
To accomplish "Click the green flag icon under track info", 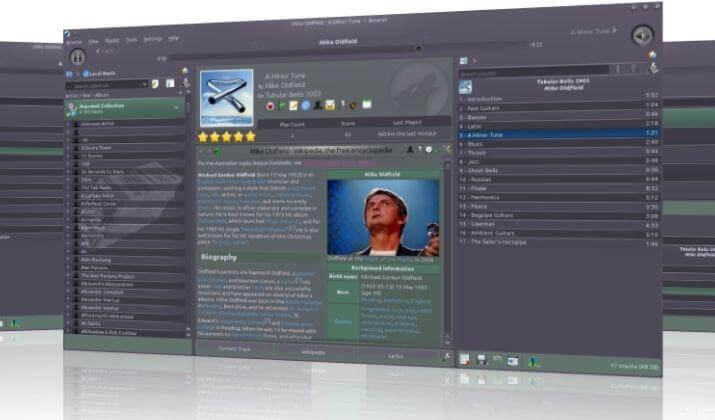I will coord(282,106).
